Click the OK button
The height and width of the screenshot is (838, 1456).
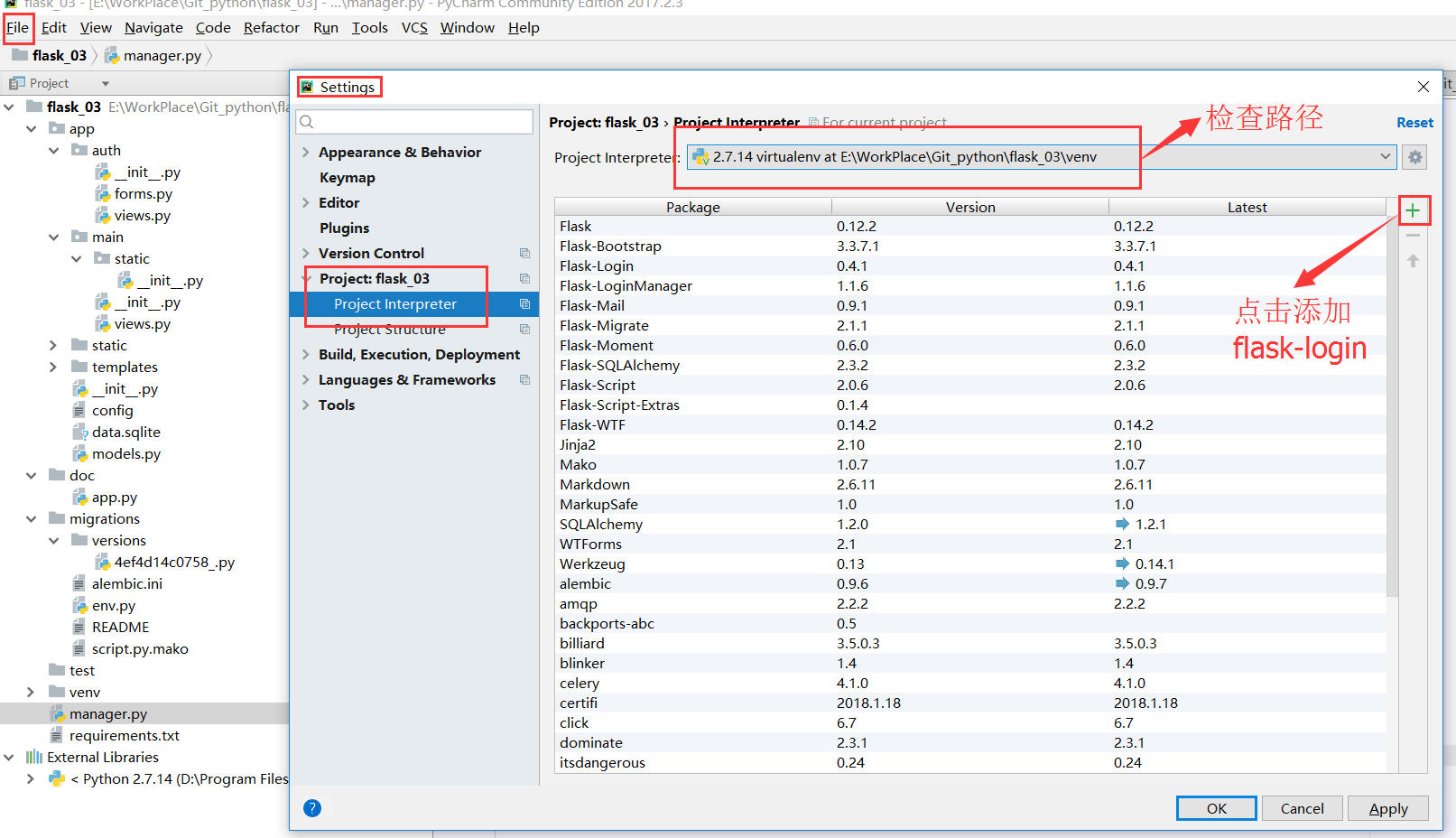[1216, 808]
